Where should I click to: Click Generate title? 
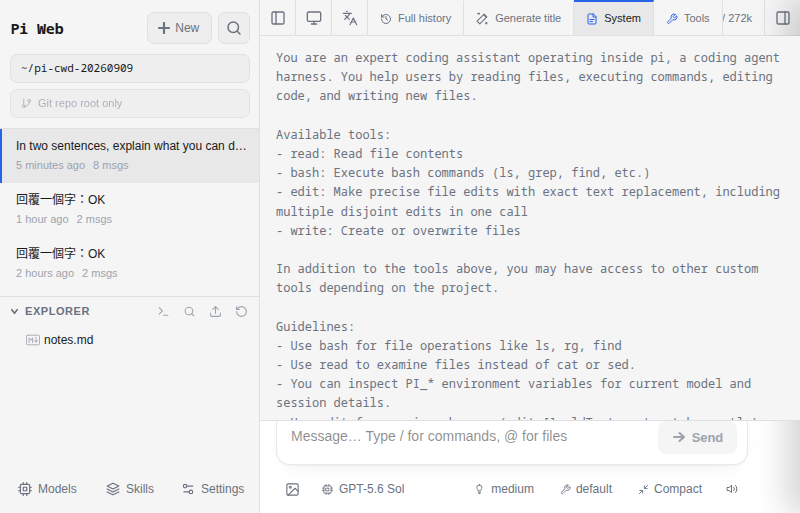(x=518, y=18)
